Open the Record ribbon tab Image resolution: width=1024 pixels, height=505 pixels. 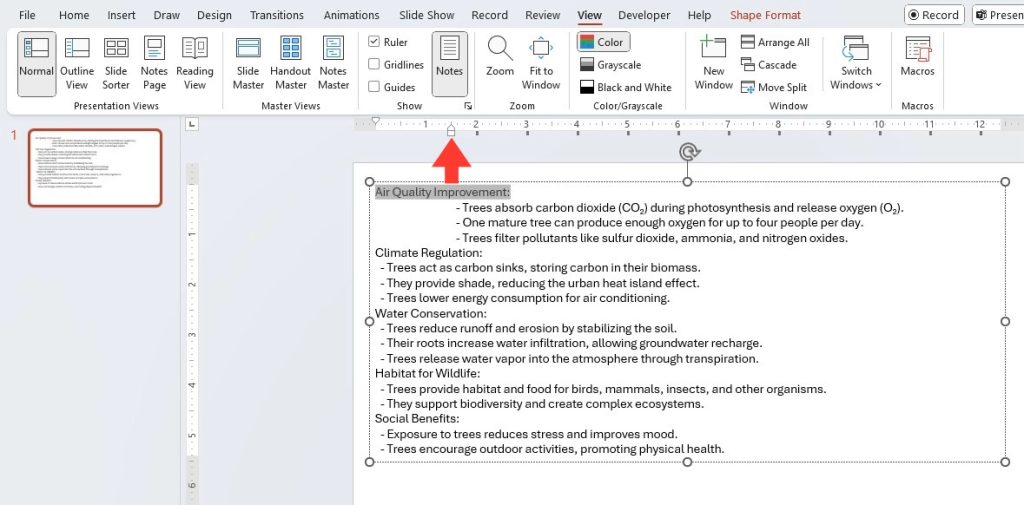tap(489, 15)
